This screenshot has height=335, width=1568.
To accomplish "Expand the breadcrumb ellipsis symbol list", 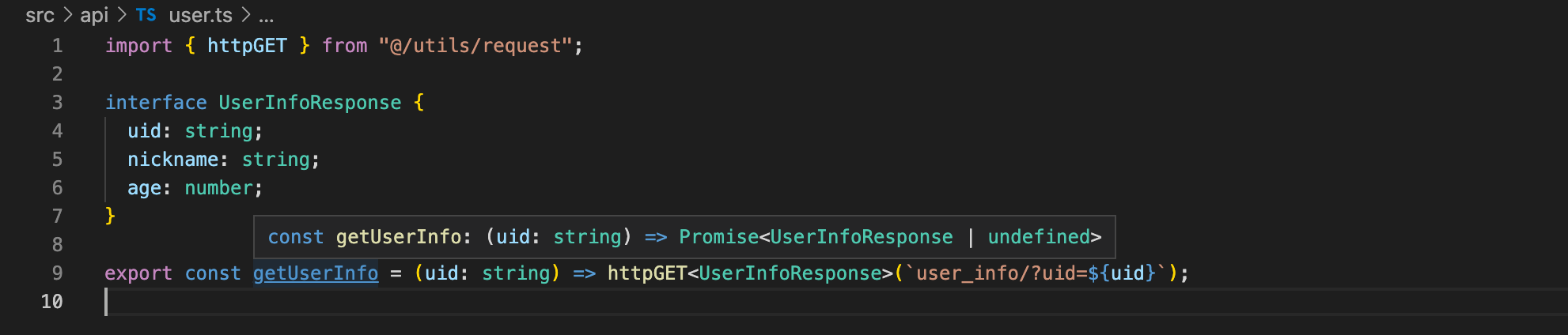I will pos(266,15).
